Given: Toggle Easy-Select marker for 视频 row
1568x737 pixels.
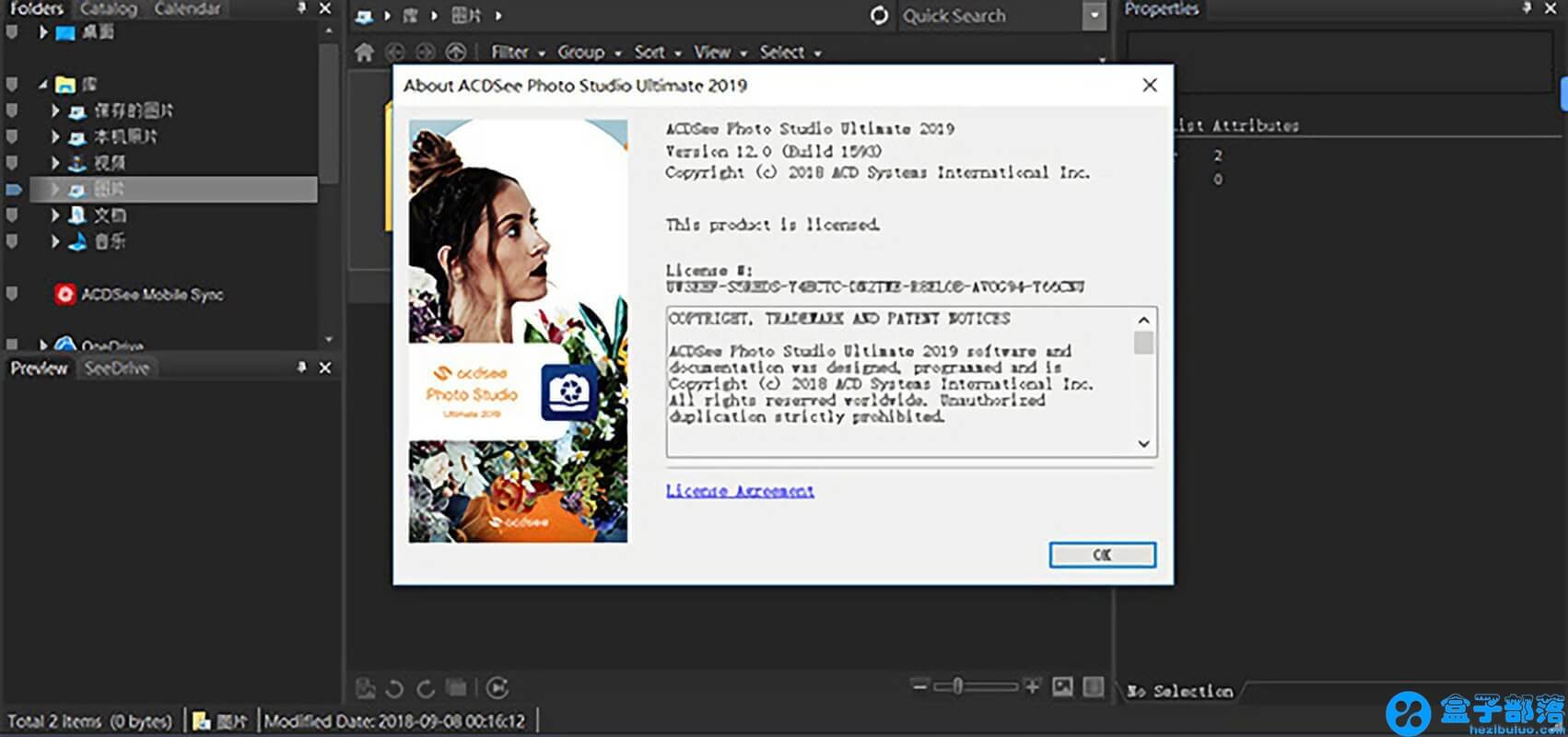Looking at the screenshot, I should [12, 163].
